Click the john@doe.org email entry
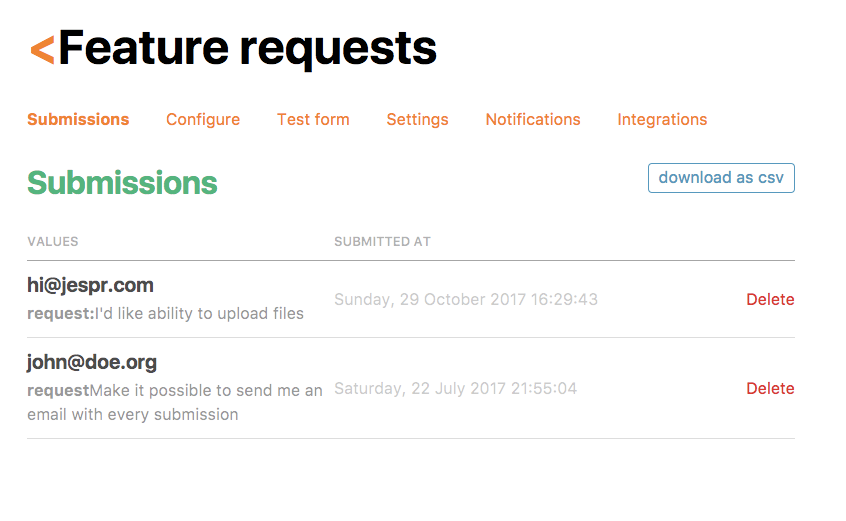846x521 pixels. pos(92,362)
